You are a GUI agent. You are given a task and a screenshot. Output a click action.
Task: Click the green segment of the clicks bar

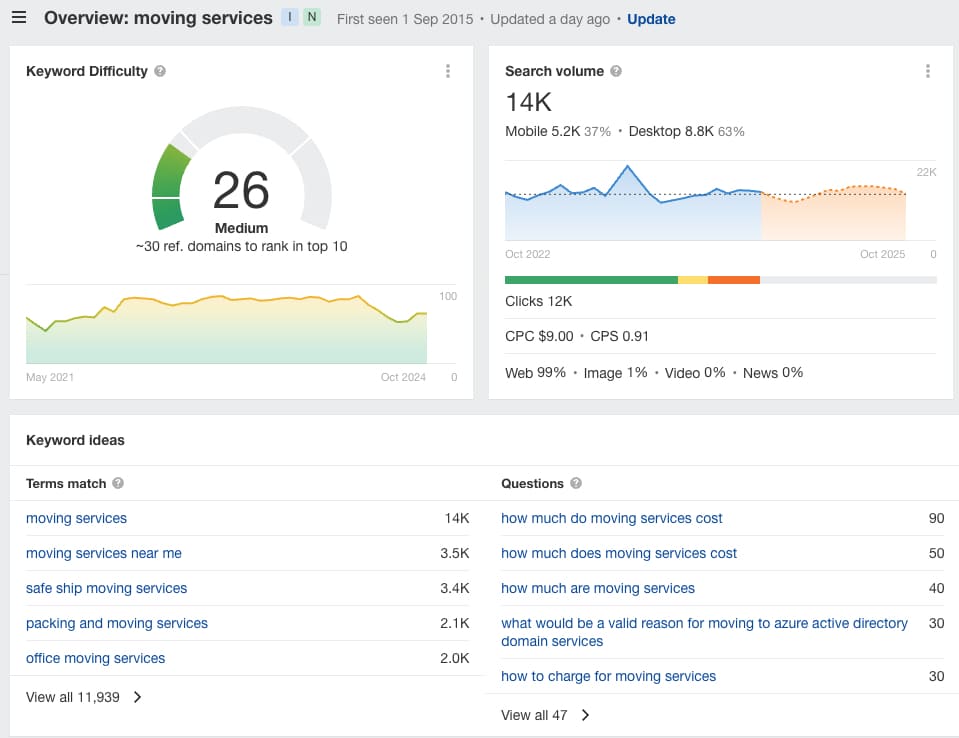pyautogui.click(x=590, y=279)
